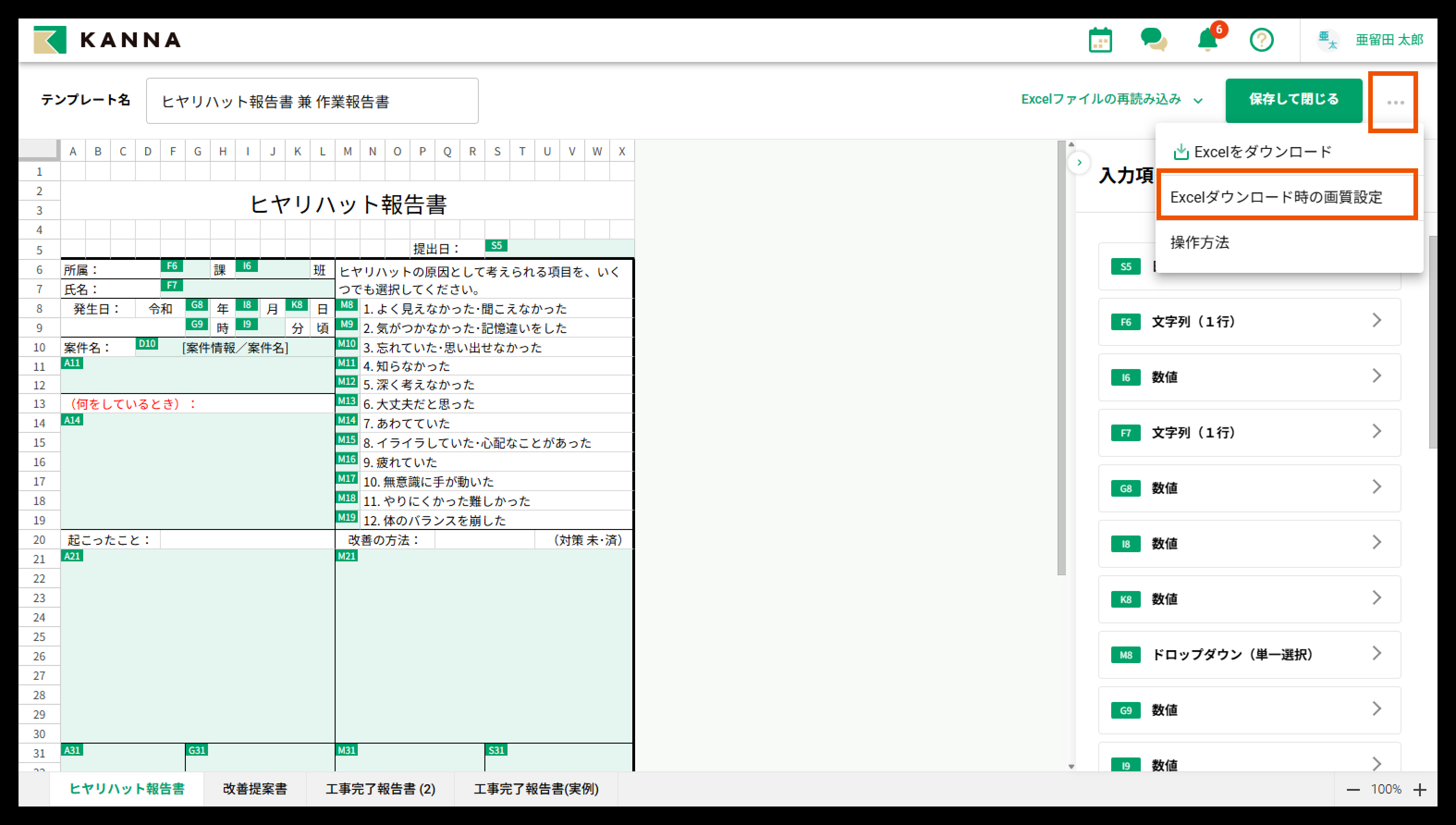1456x825 pixels.
Task: Open notifications bell with 6 badge
Action: (x=1207, y=40)
